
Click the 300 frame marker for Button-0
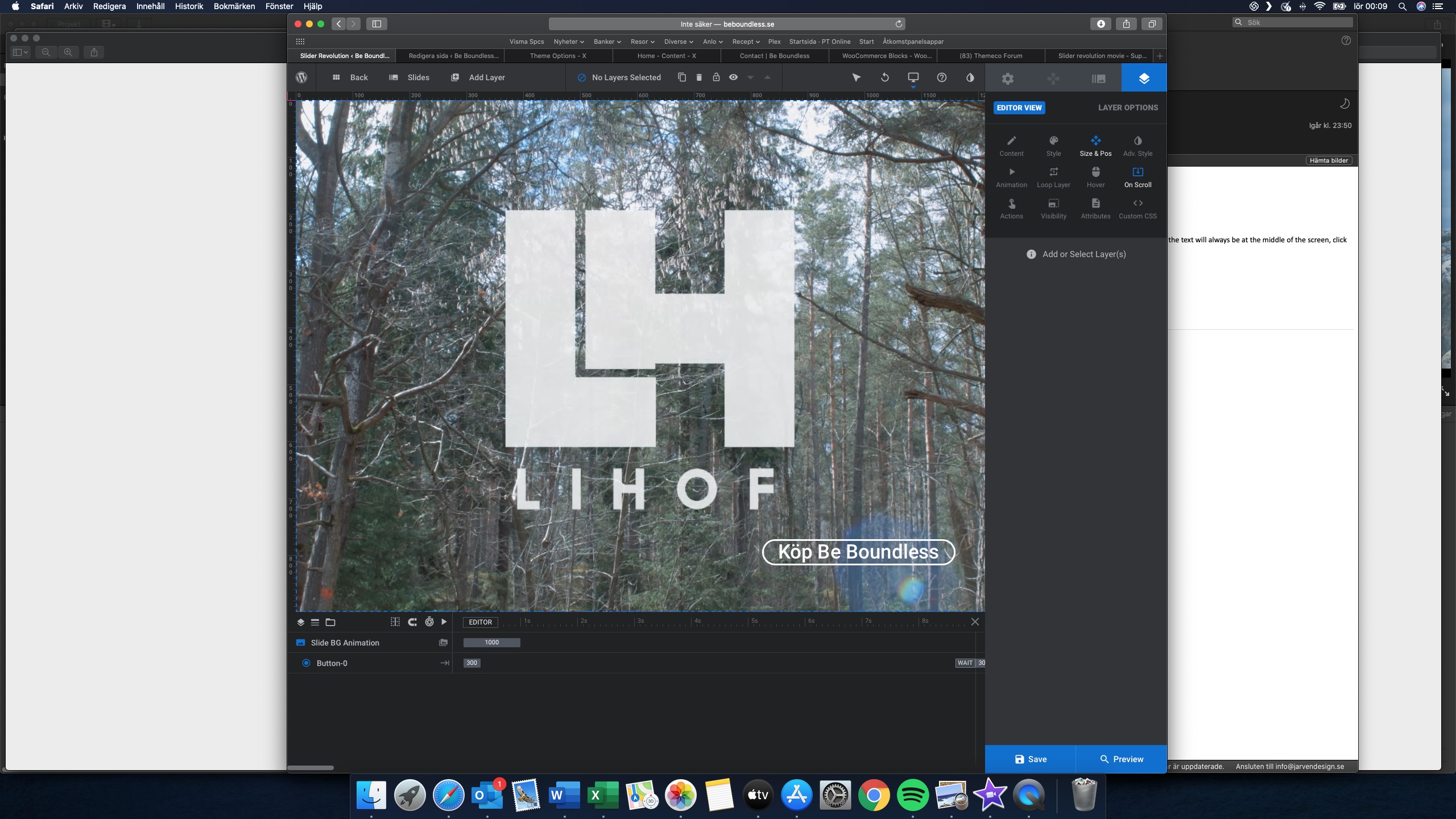[471, 663]
